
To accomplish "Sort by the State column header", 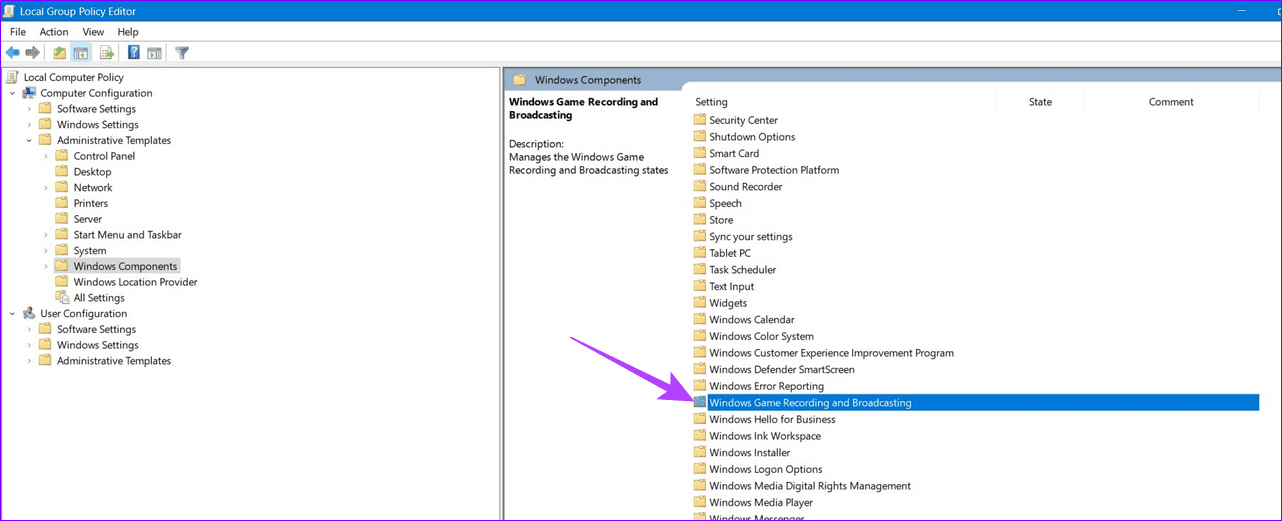I will click(1040, 102).
